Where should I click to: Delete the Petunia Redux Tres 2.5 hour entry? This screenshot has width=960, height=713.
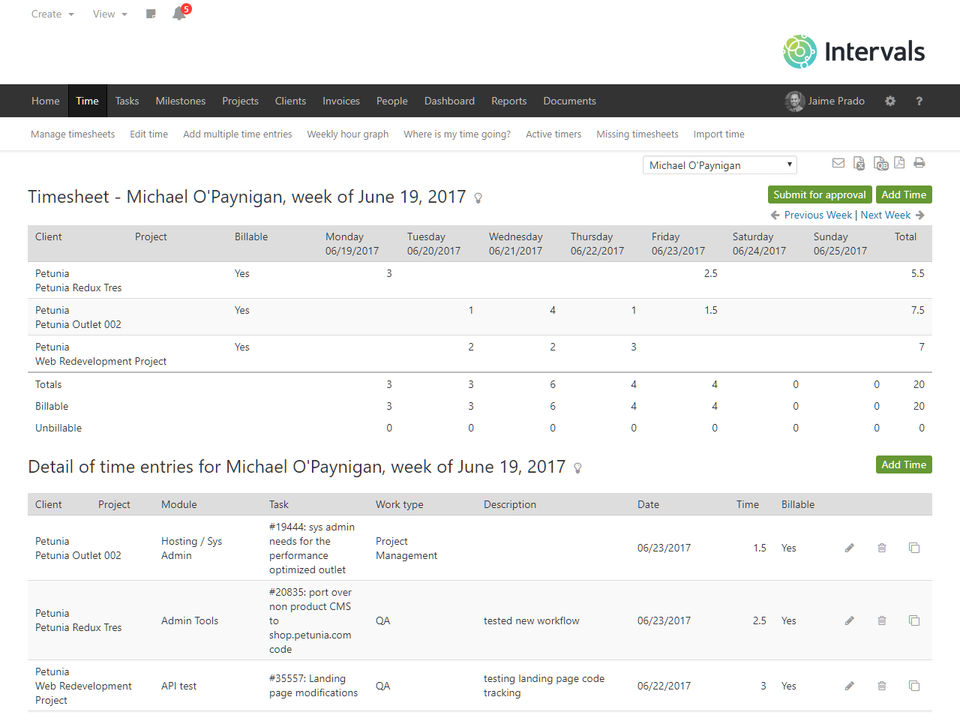tap(882, 621)
